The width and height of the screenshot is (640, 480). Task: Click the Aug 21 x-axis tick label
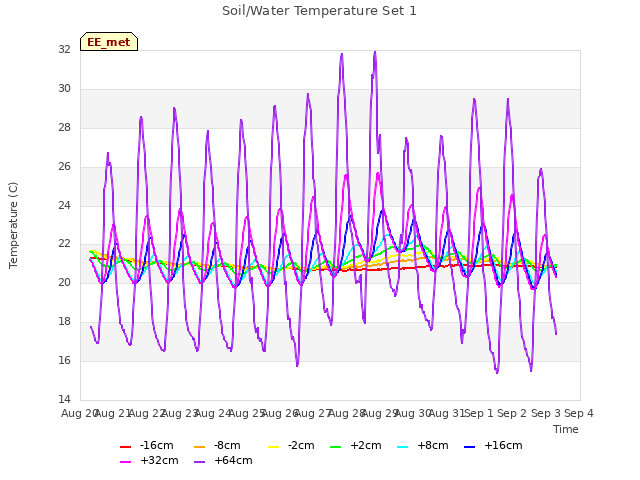click(113, 413)
